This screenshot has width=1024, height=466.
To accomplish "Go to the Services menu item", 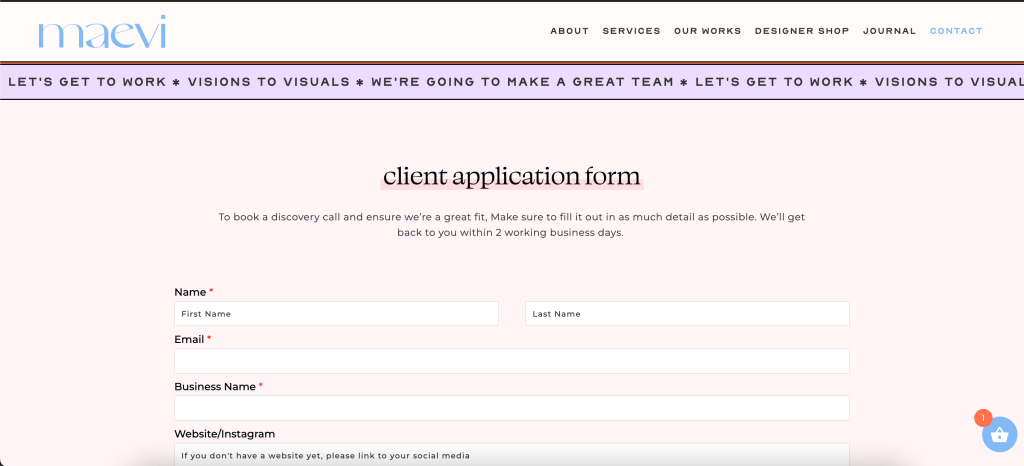I will (631, 31).
